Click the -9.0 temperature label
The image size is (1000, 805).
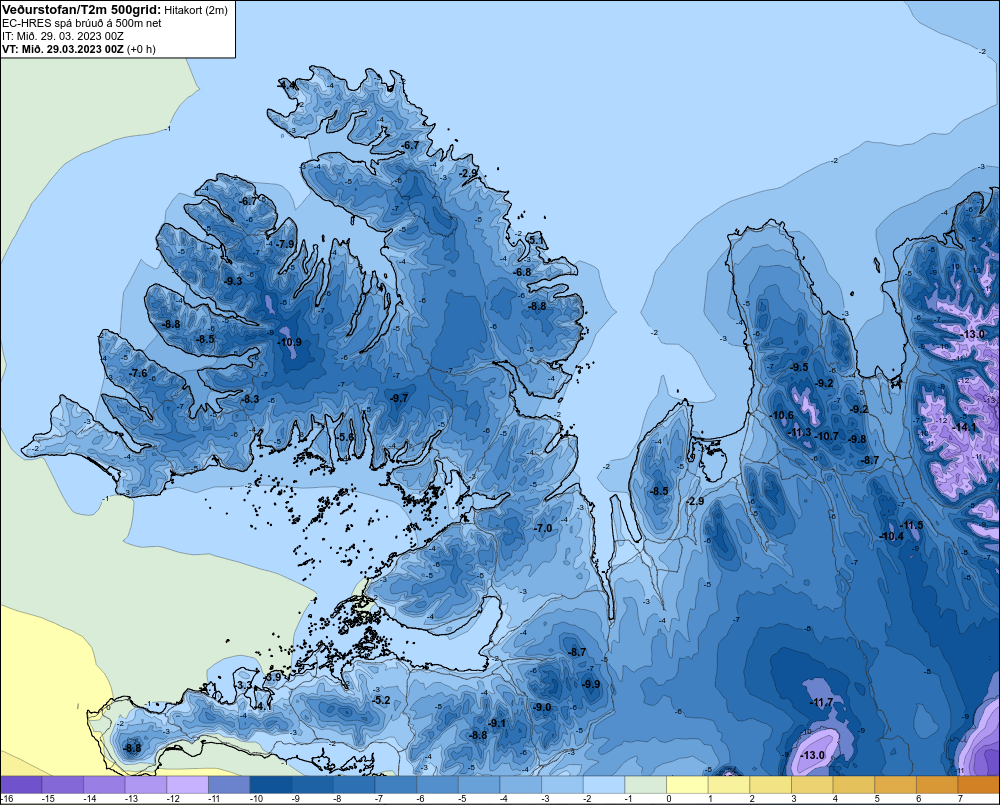tap(541, 707)
